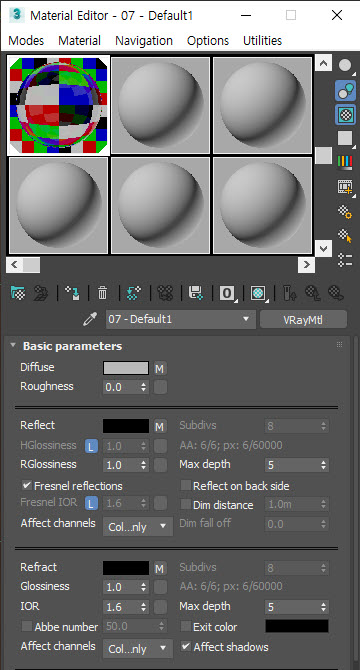Click the empty Refract IOR map button
This screenshot has height=670, width=360.
click(160, 607)
